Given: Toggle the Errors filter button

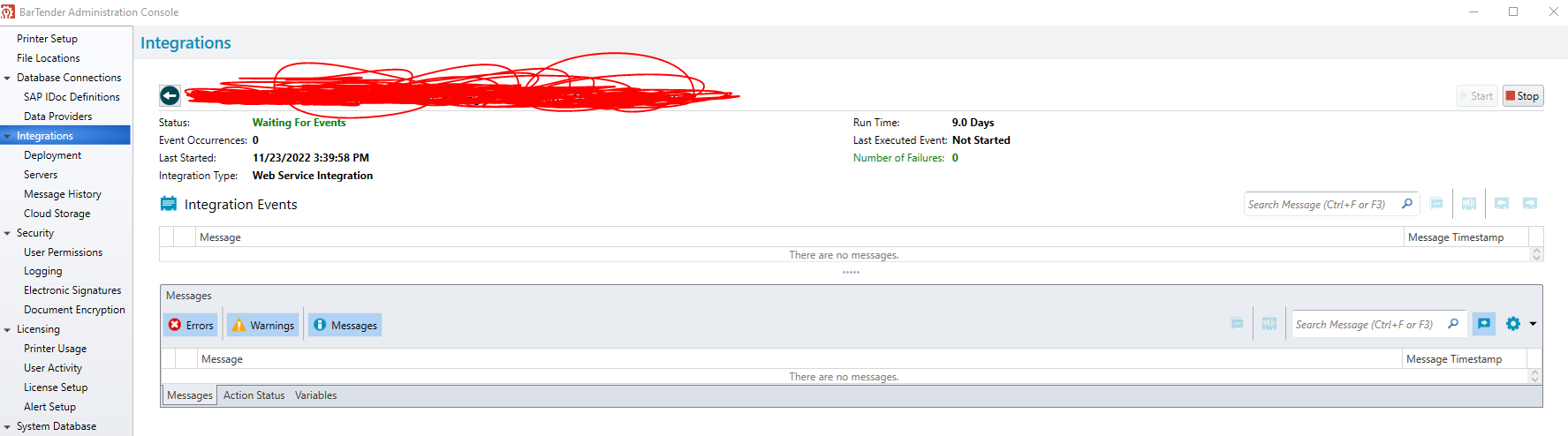Looking at the screenshot, I should [191, 325].
